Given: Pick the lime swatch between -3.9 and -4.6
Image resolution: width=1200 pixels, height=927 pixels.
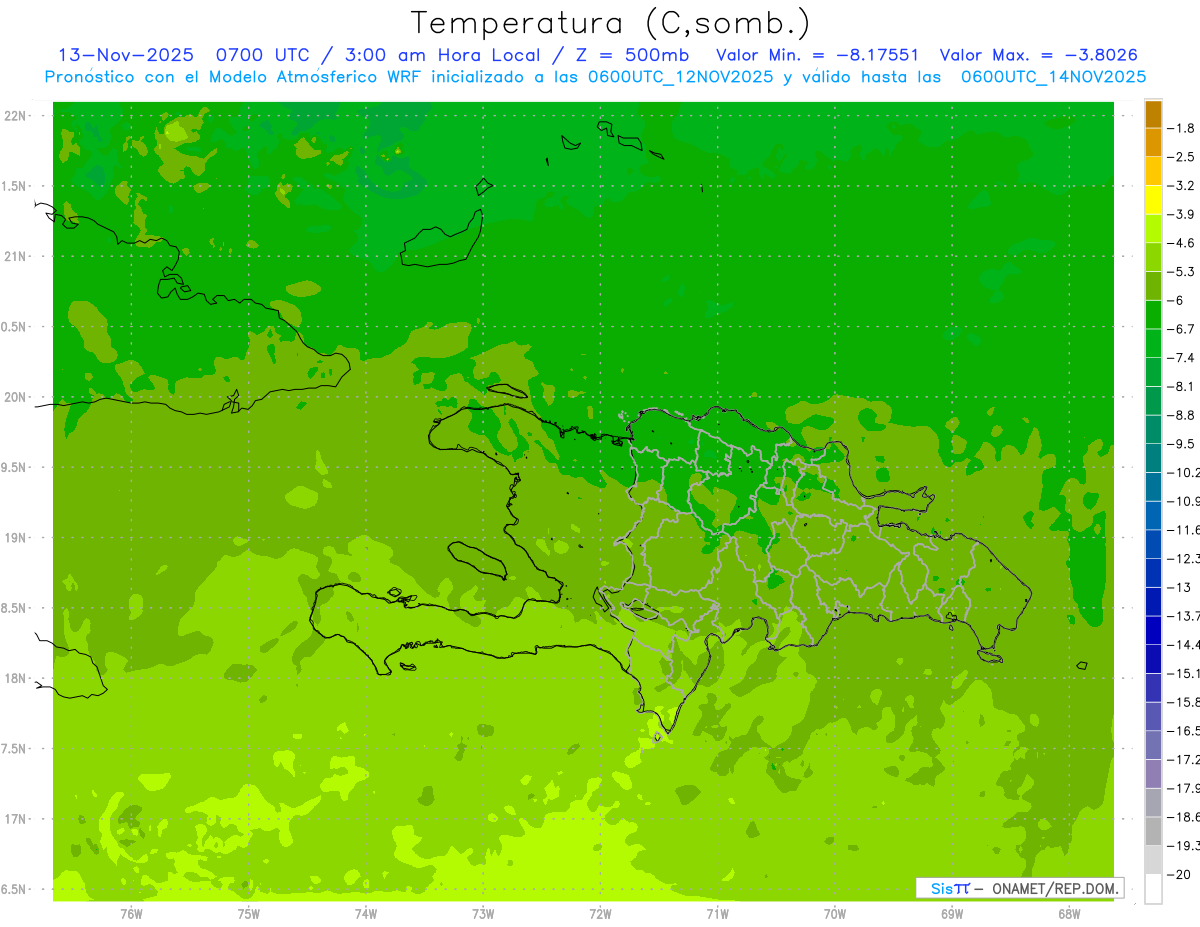Looking at the screenshot, I should coord(1153,229).
